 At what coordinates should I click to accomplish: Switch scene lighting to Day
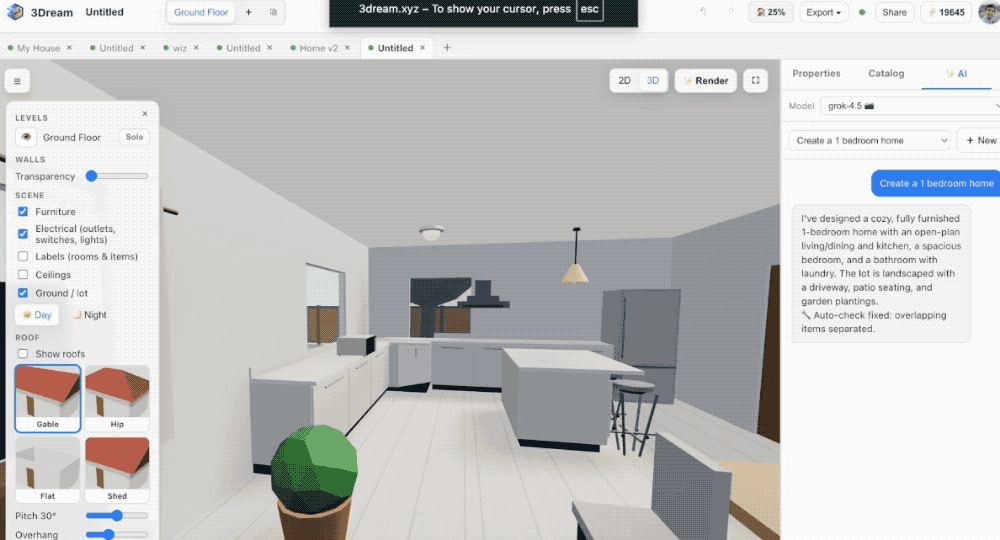coord(37,315)
